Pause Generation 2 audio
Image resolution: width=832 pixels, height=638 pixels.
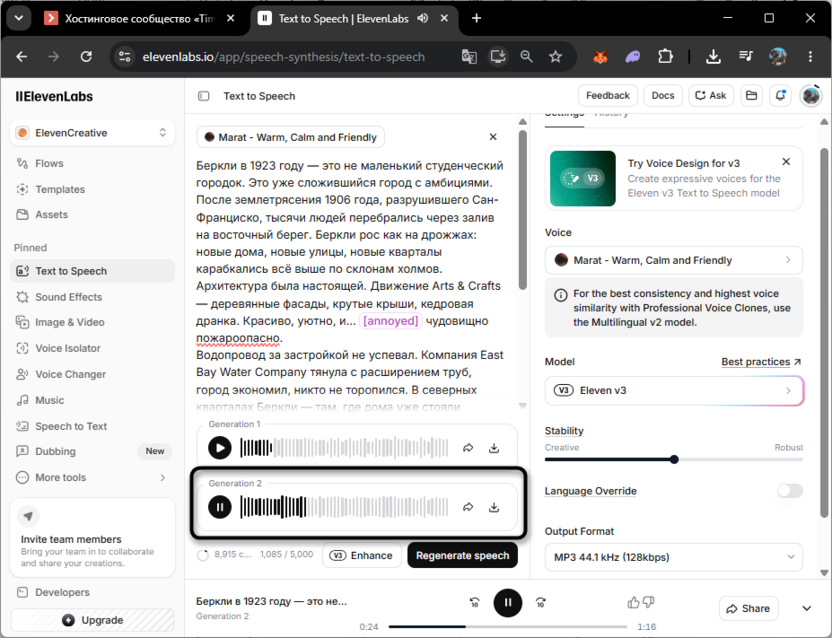(x=220, y=507)
